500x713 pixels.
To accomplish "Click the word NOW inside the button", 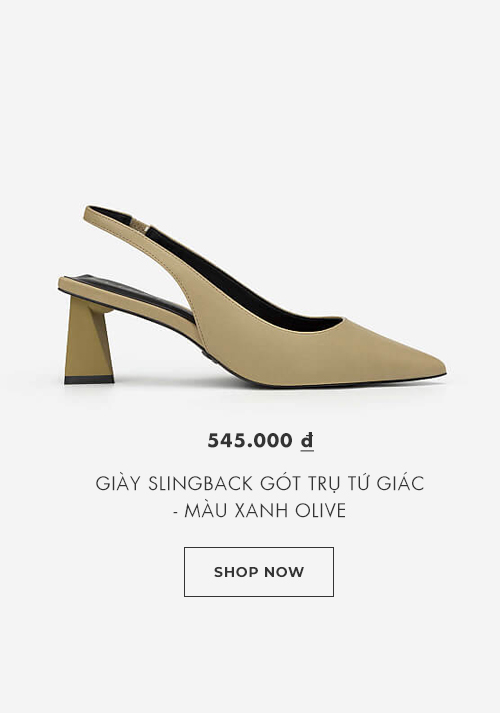I will tap(283, 572).
